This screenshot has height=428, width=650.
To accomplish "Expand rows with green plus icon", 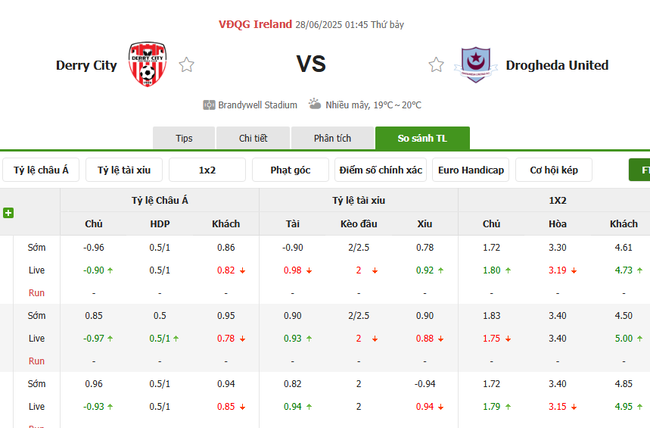I will pyautogui.click(x=8, y=212).
